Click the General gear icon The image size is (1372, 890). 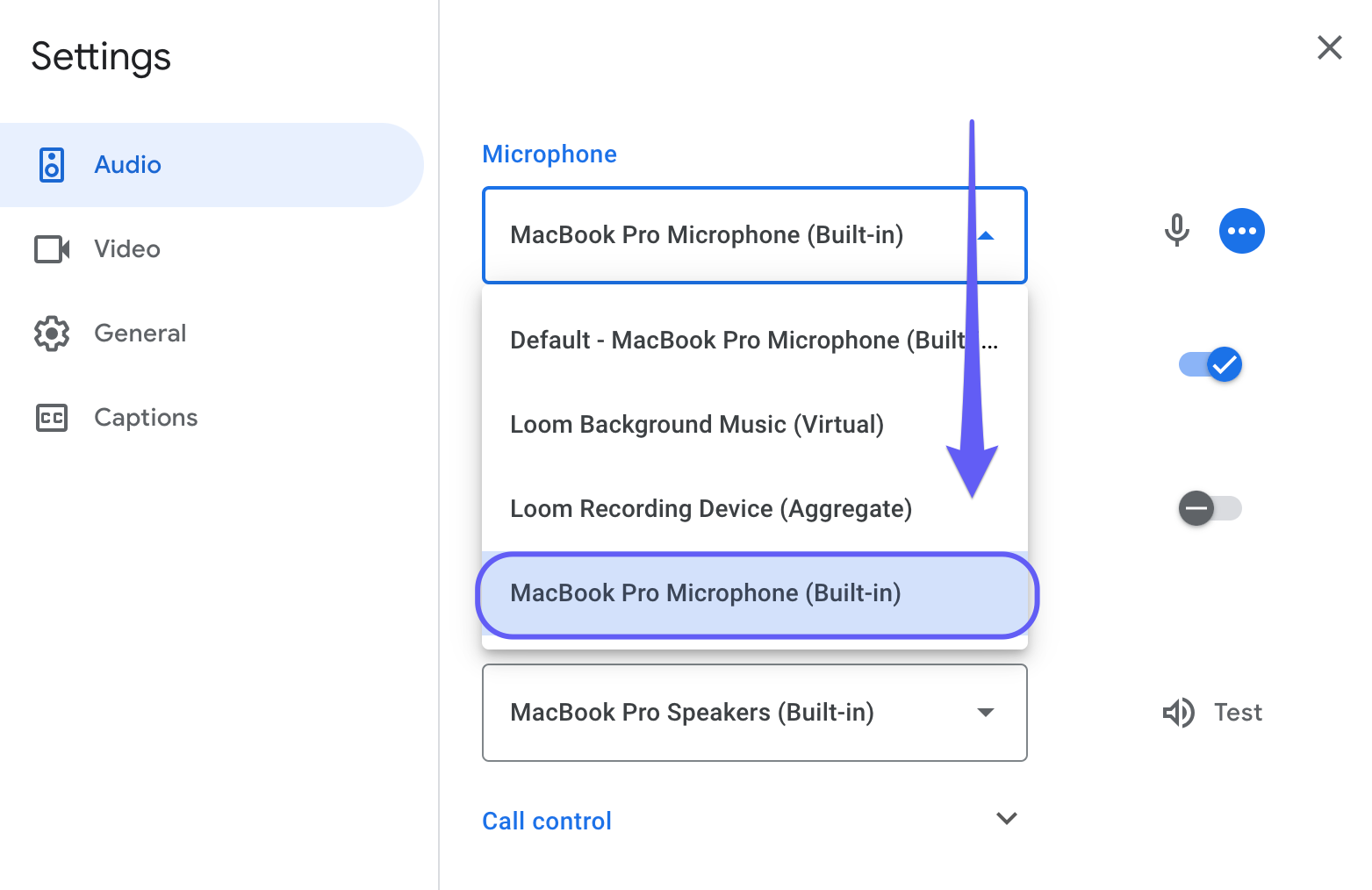coord(52,334)
